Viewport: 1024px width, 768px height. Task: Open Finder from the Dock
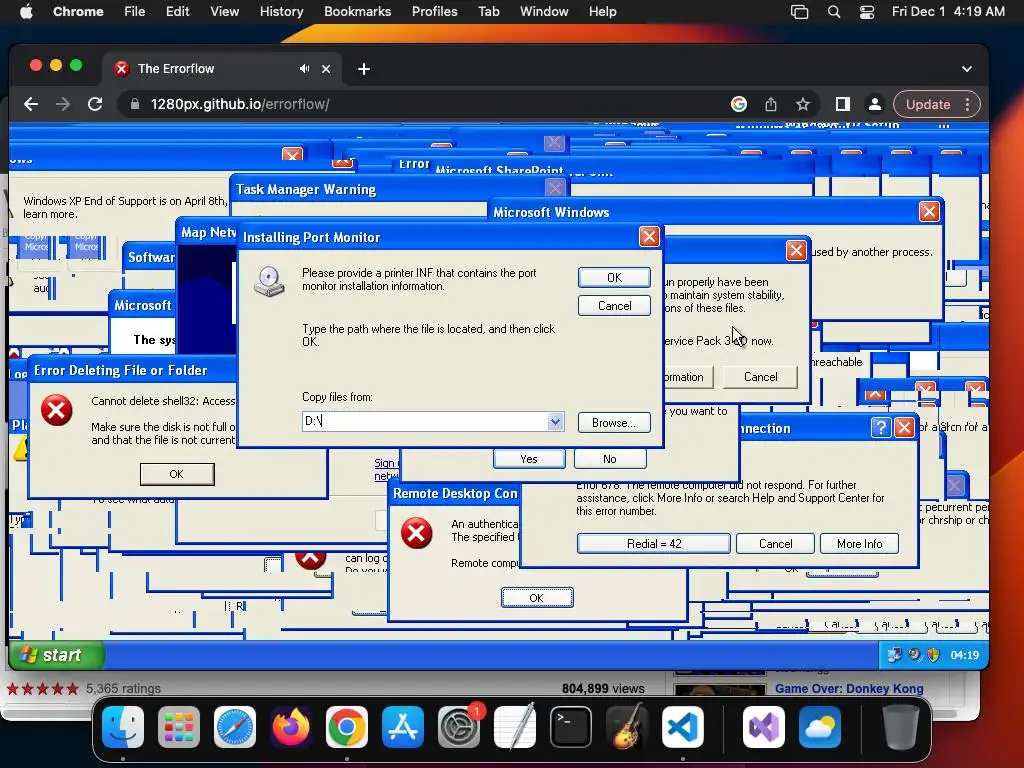click(x=123, y=727)
